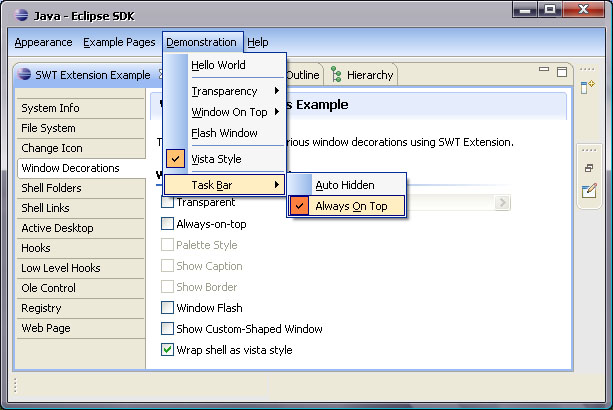Open the Ole Control page

[81, 288]
